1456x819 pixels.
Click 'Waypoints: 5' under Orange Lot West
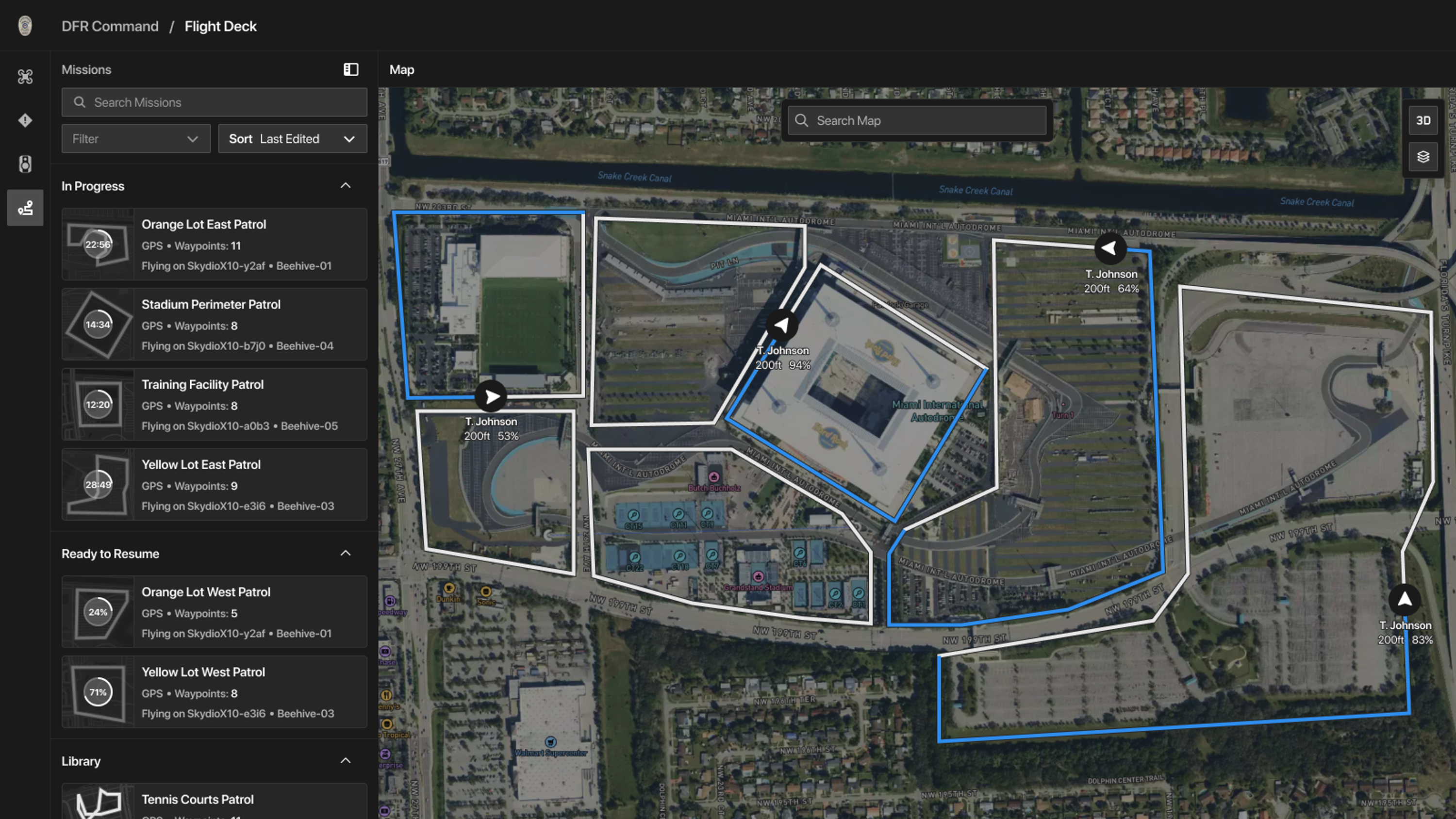point(206,613)
